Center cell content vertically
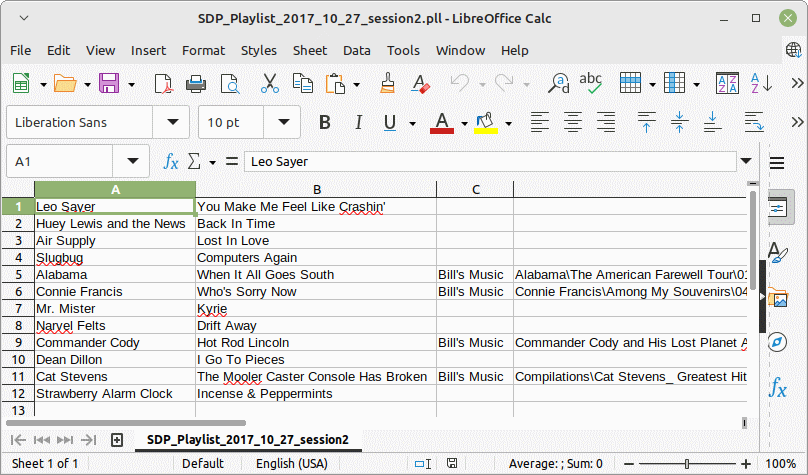Viewport: 808px width, 475px height. pos(680,123)
